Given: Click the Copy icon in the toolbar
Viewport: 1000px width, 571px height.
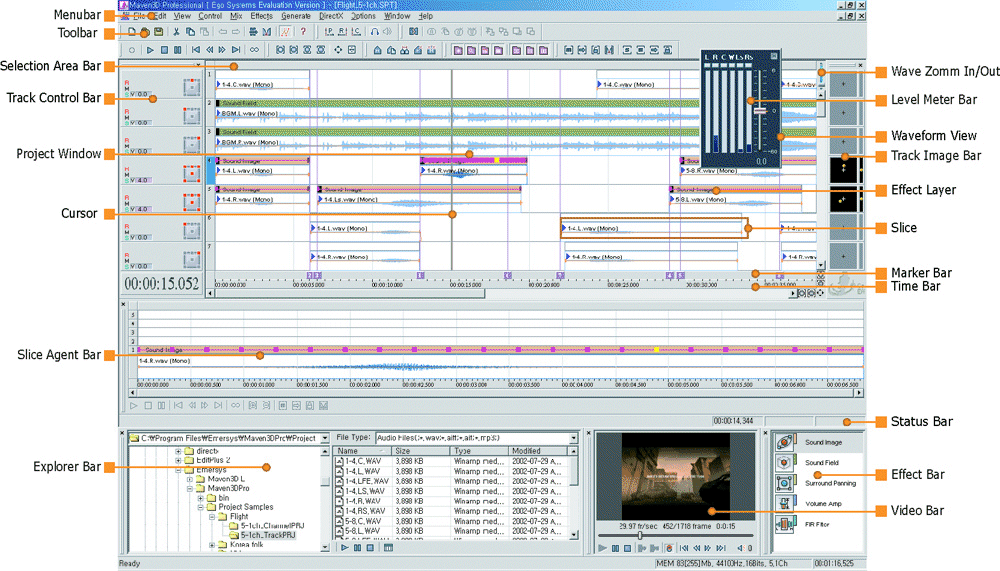Looking at the screenshot, I should click(x=190, y=31).
